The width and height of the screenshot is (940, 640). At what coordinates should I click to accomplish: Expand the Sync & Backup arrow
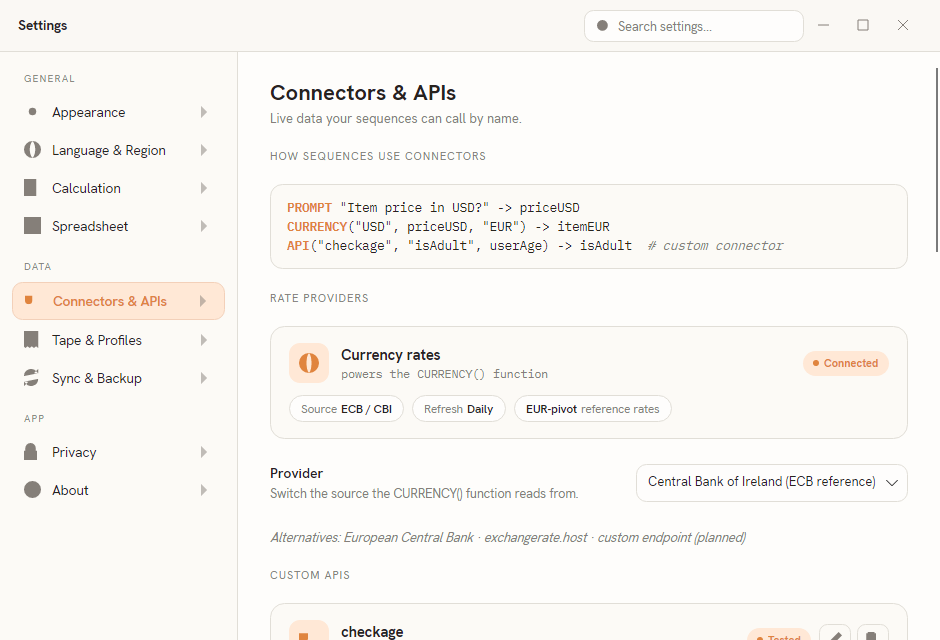click(x=204, y=378)
